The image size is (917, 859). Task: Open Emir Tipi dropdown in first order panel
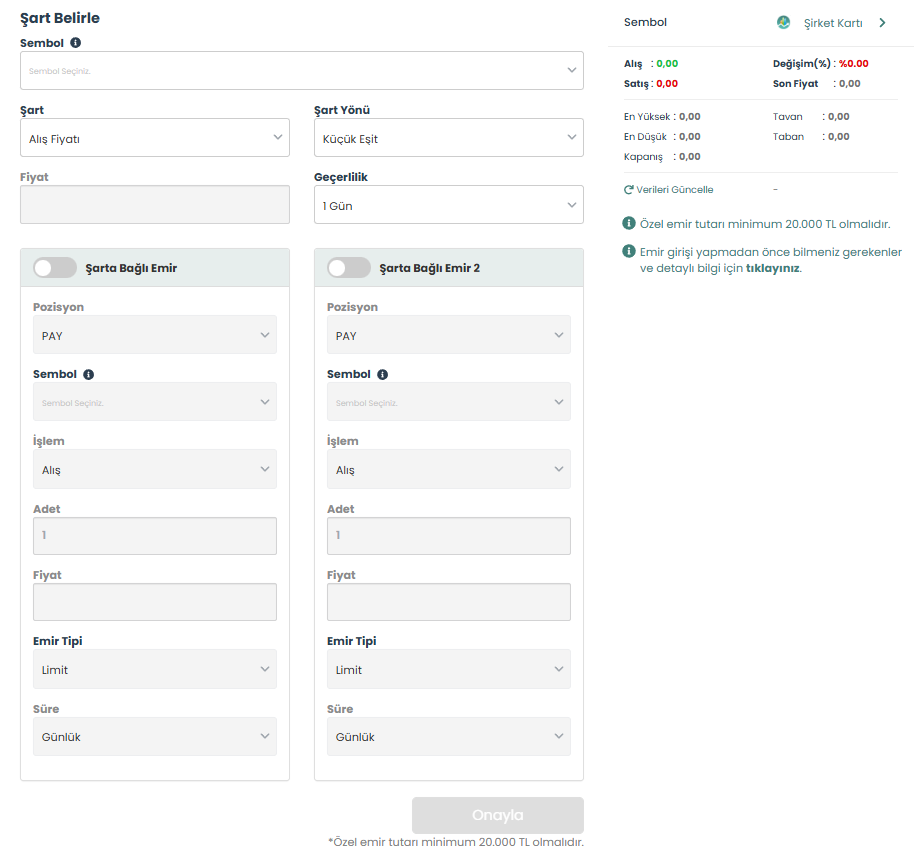[x=155, y=669]
